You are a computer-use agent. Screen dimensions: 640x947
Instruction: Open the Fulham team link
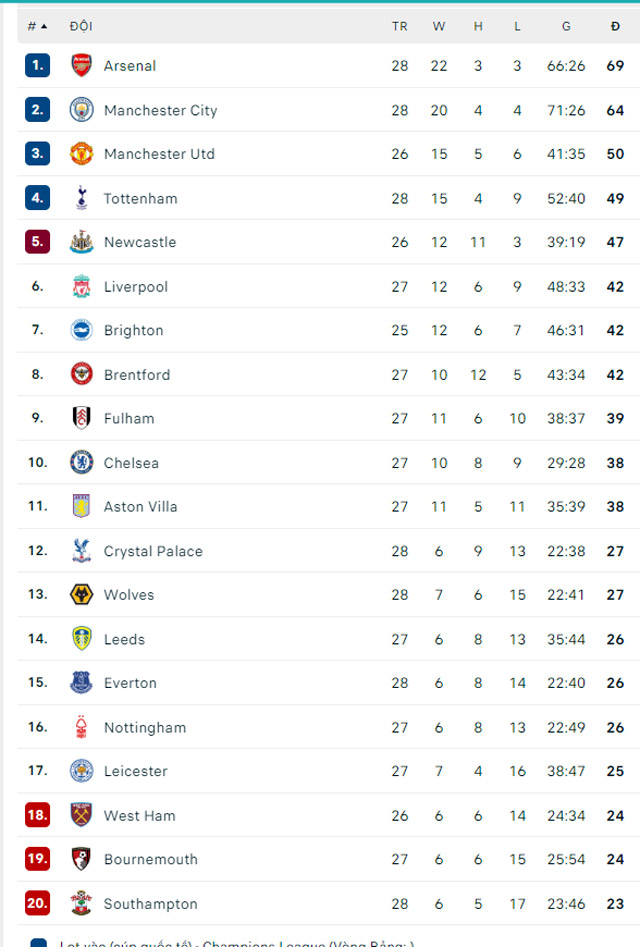[x=129, y=419]
